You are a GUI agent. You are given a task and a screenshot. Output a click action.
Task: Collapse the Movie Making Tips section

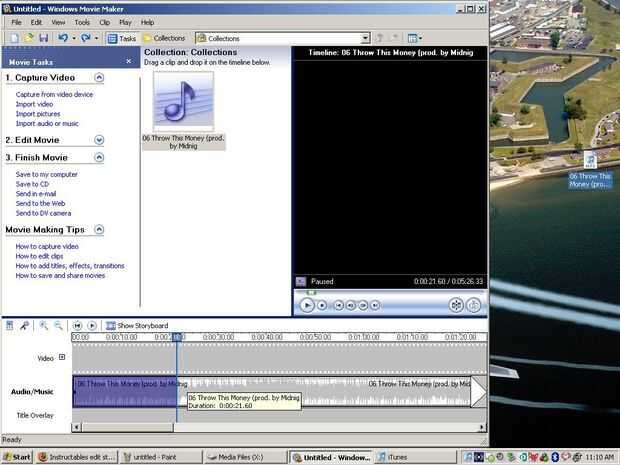(99, 229)
